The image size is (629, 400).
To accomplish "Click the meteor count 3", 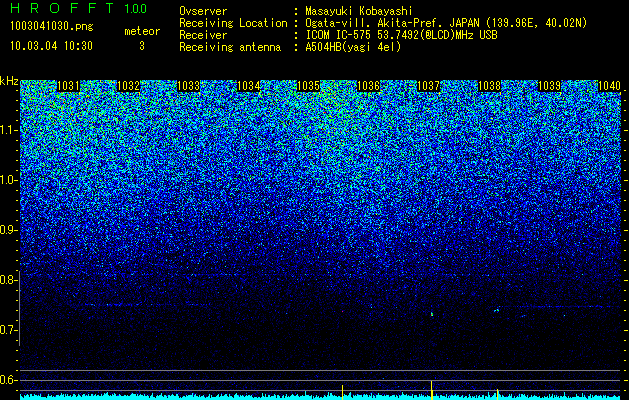I will click(142, 46).
